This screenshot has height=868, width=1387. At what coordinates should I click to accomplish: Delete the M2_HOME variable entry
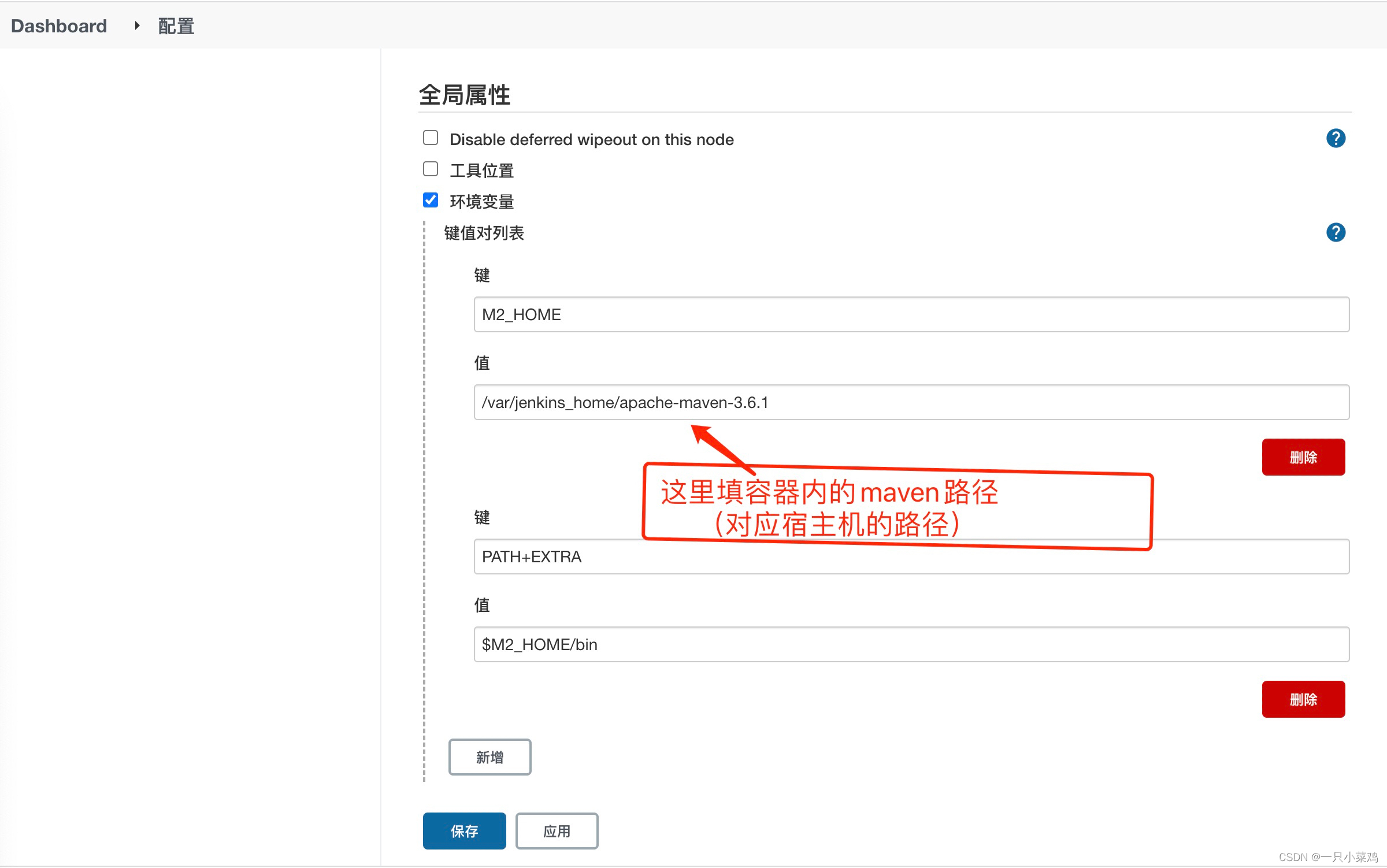click(1303, 457)
